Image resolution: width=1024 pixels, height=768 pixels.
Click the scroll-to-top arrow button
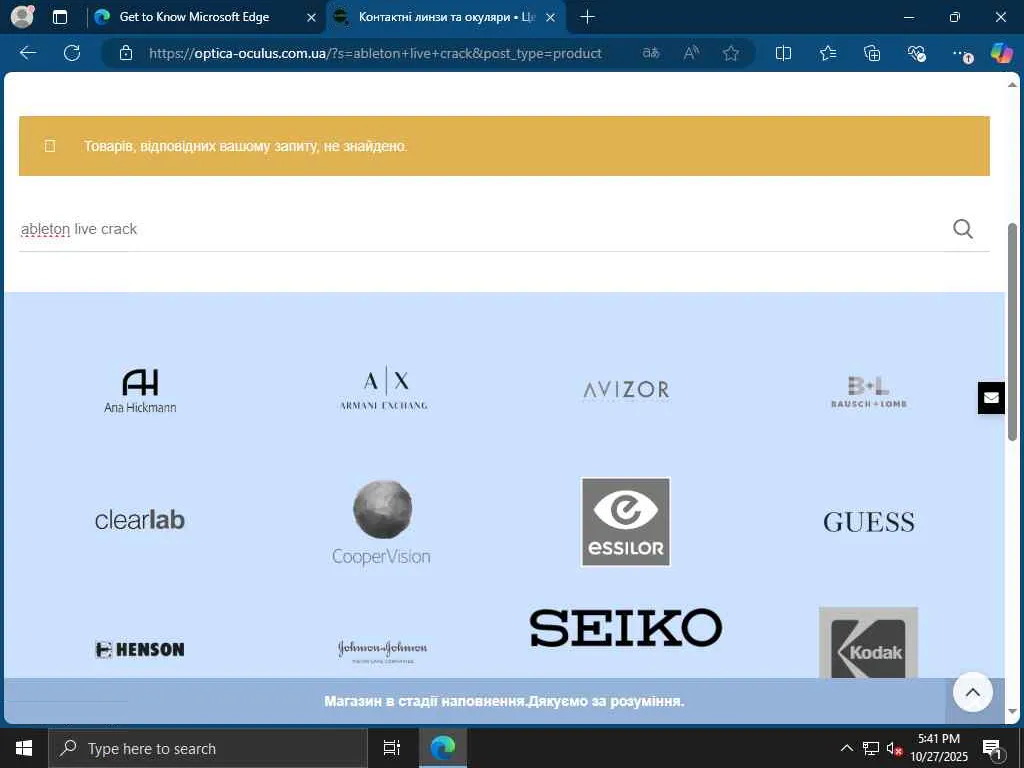(x=972, y=692)
